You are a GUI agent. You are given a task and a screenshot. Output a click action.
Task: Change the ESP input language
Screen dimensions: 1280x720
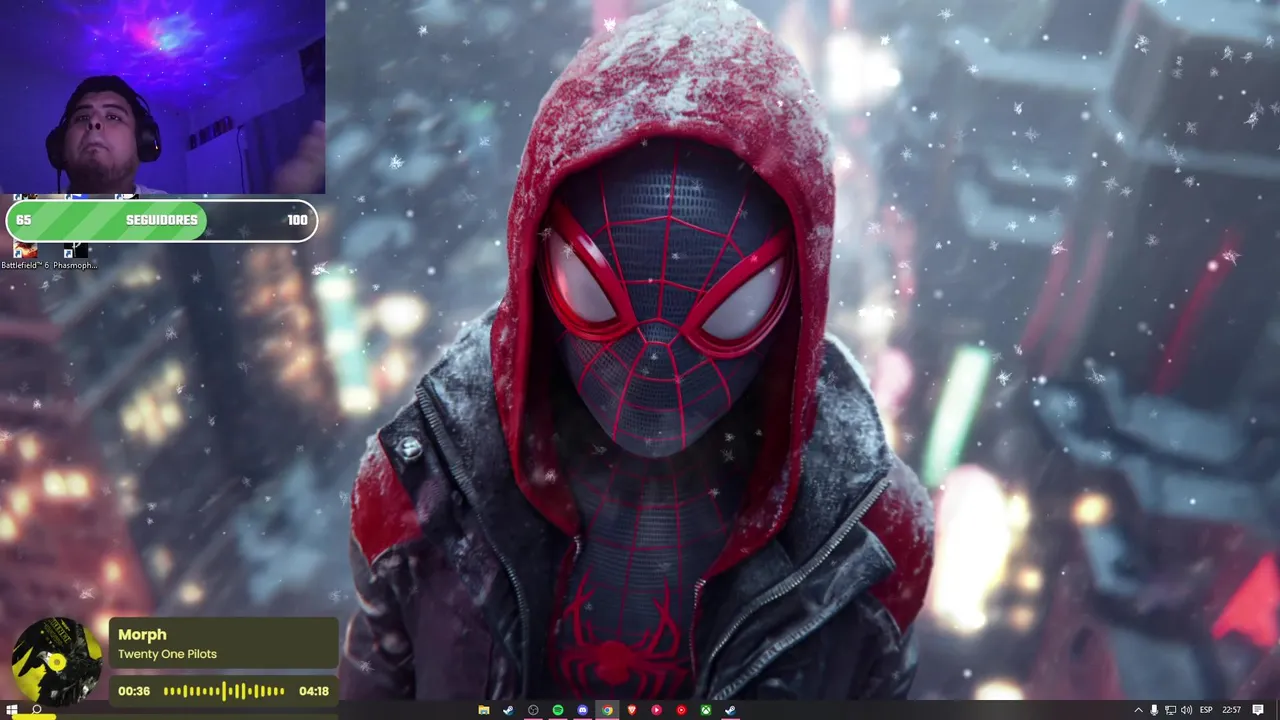point(1206,710)
